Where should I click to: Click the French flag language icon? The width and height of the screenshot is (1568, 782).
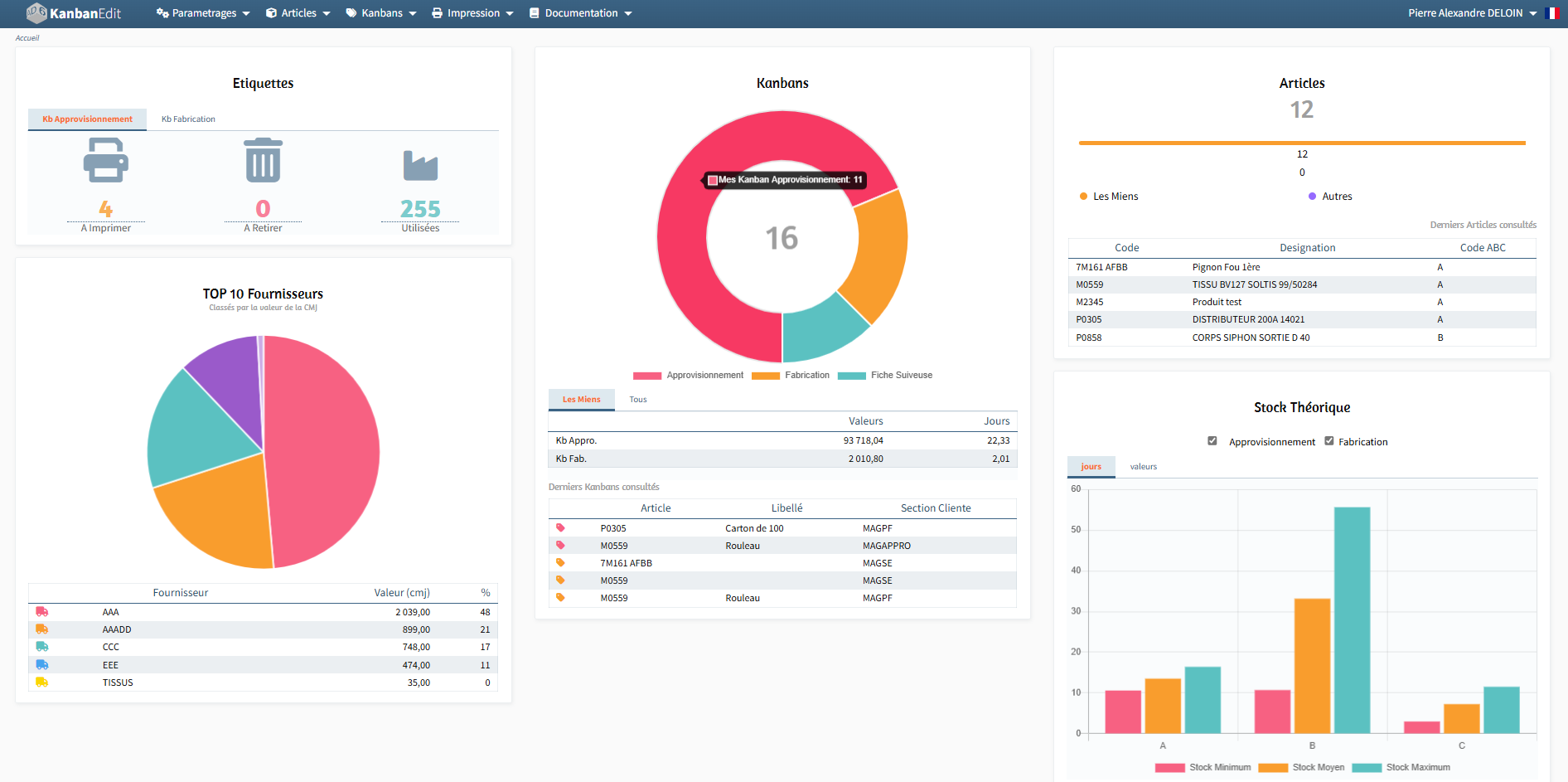pos(1551,13)
